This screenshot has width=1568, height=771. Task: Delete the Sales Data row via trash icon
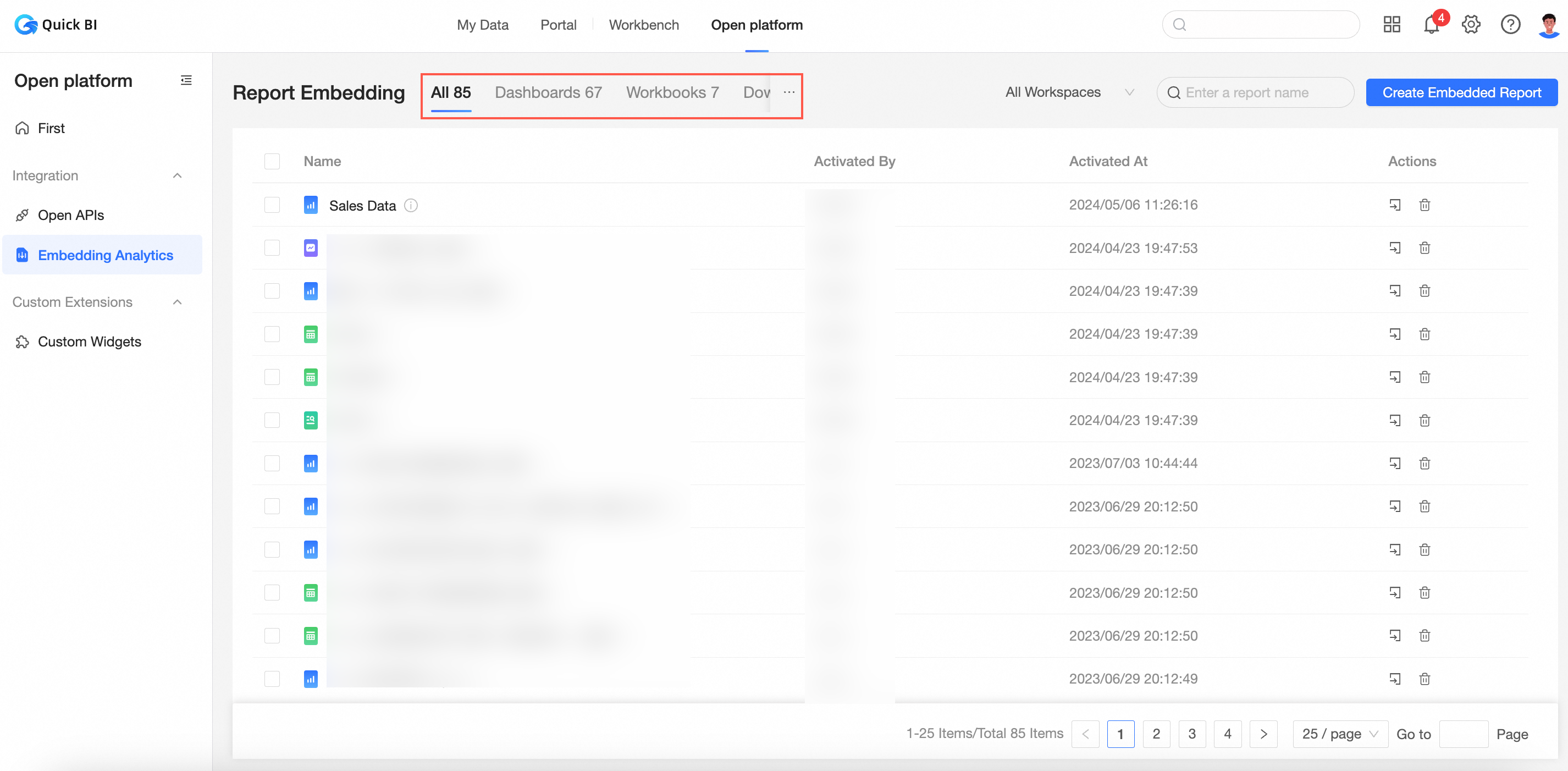[x=1425, y=205]
